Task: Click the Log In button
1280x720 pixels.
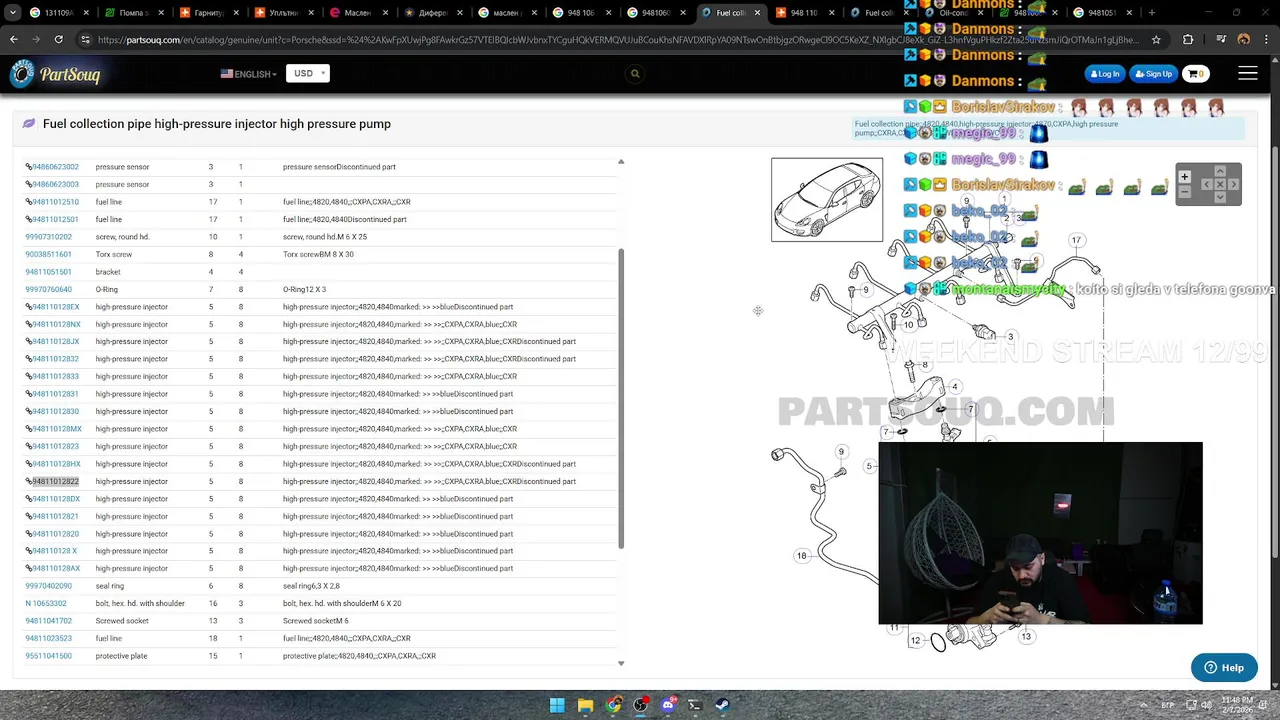Action: tap(1105, 74)
